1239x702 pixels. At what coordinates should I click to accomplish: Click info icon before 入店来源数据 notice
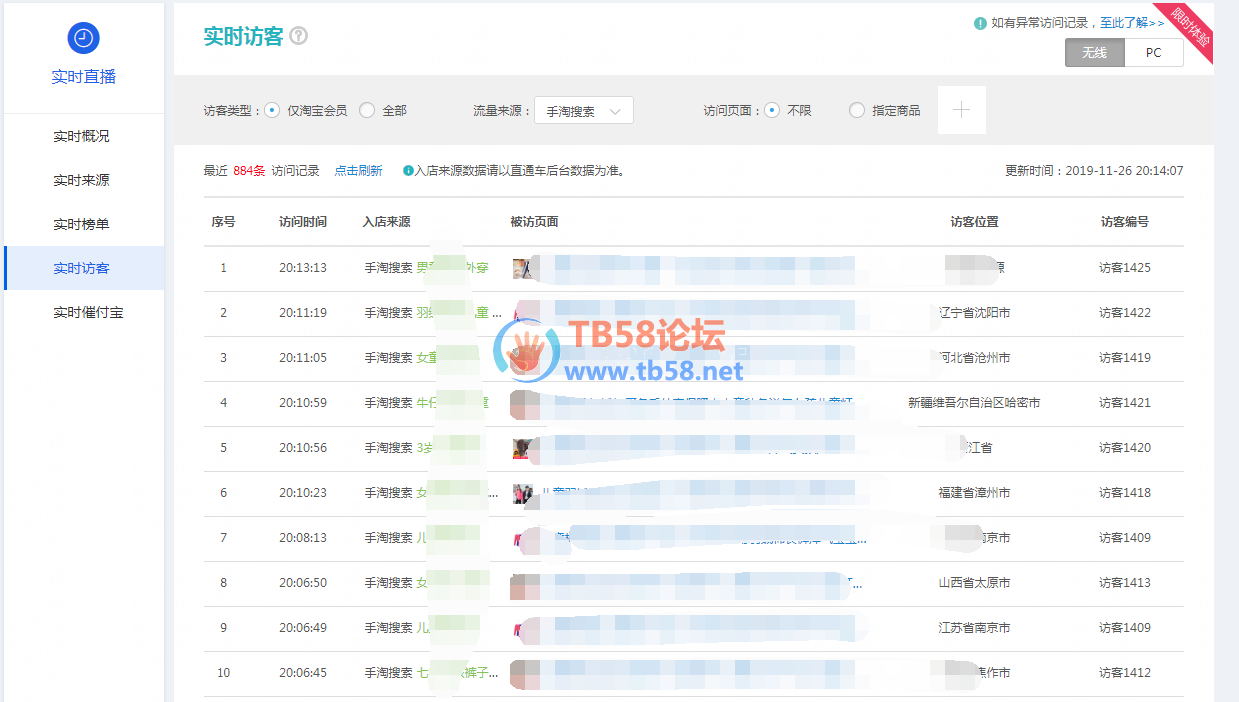408,171
